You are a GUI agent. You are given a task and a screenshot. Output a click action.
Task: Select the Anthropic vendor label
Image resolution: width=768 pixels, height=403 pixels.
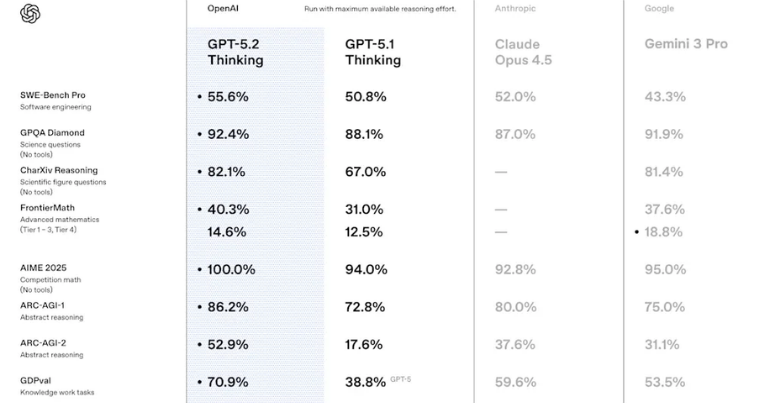515,9
